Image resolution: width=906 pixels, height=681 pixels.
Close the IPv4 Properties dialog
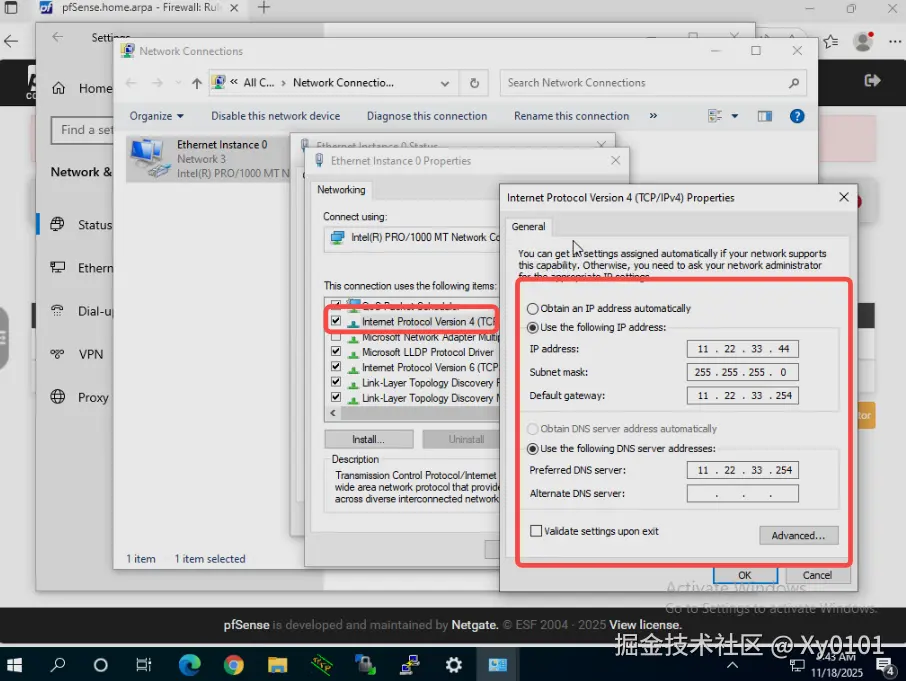[844, 198]
